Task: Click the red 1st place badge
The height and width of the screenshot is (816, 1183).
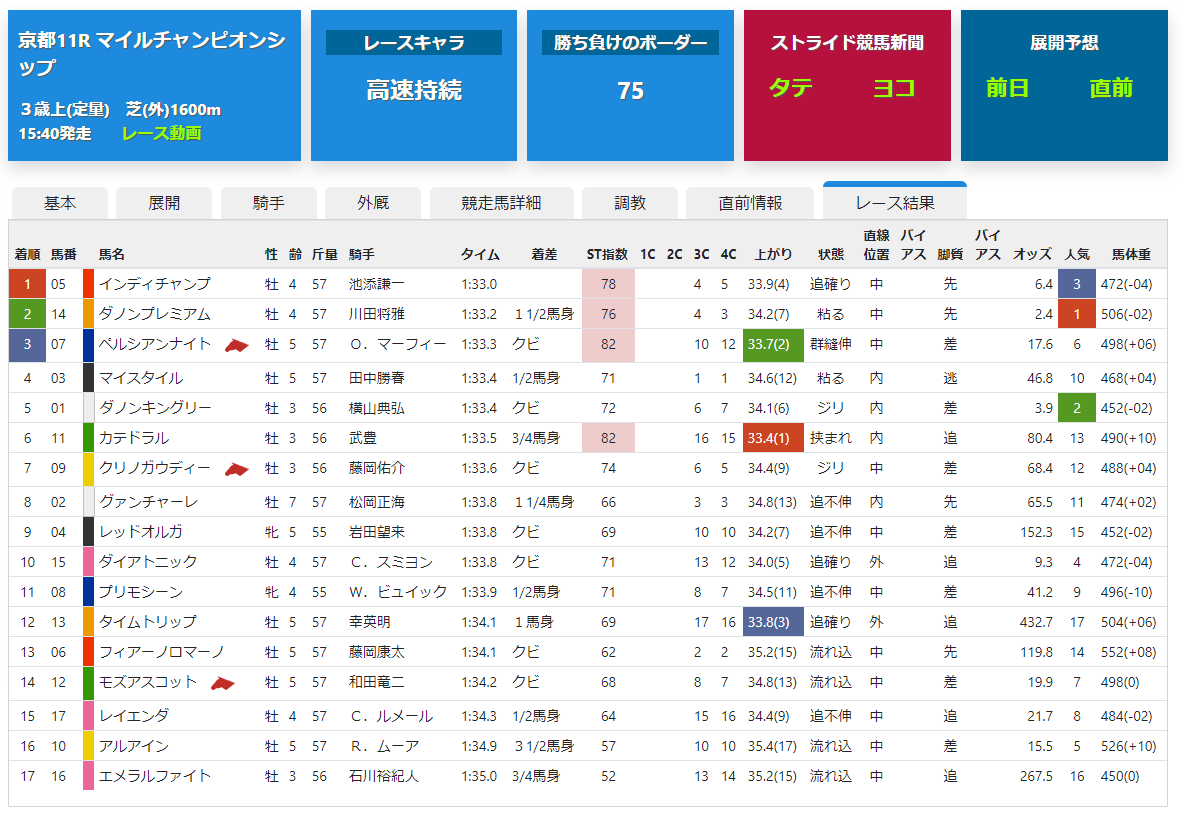Action: click(x=27, y=284)
